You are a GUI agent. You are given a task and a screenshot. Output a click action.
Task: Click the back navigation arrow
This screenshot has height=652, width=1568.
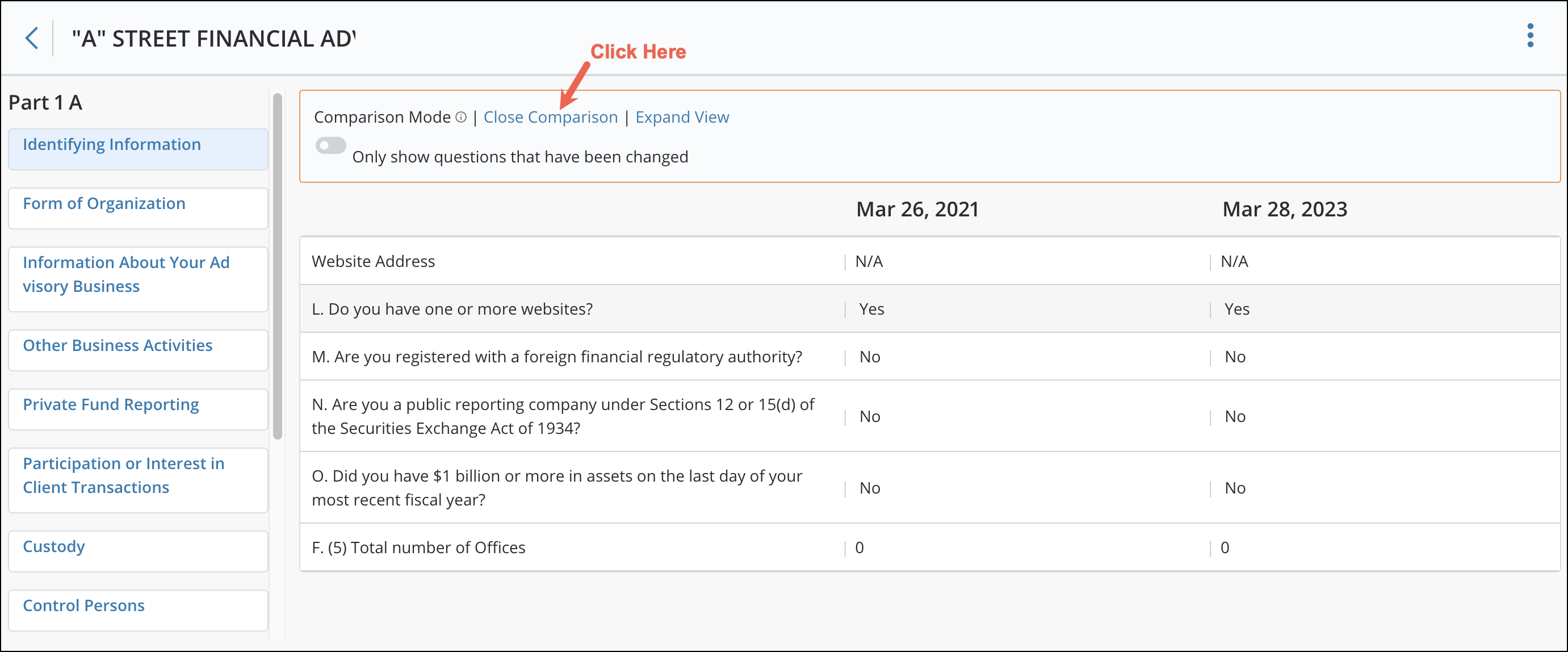(31, 37)
